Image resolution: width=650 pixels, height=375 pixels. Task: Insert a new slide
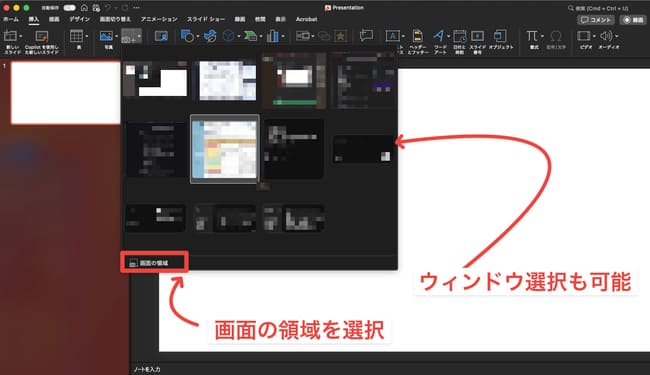(10, 36)
